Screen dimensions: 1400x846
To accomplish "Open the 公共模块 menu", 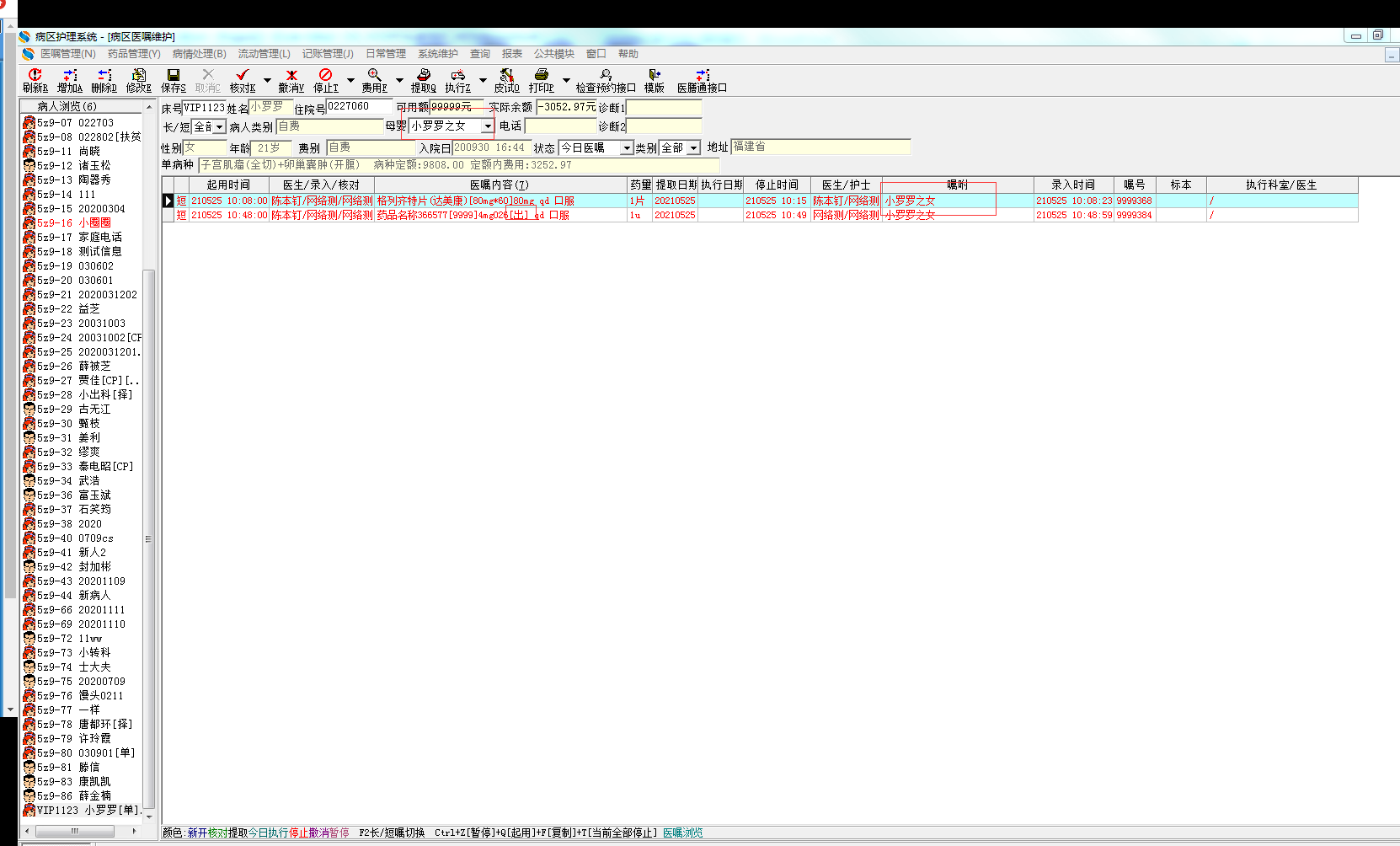I will [x=554, y=54].
